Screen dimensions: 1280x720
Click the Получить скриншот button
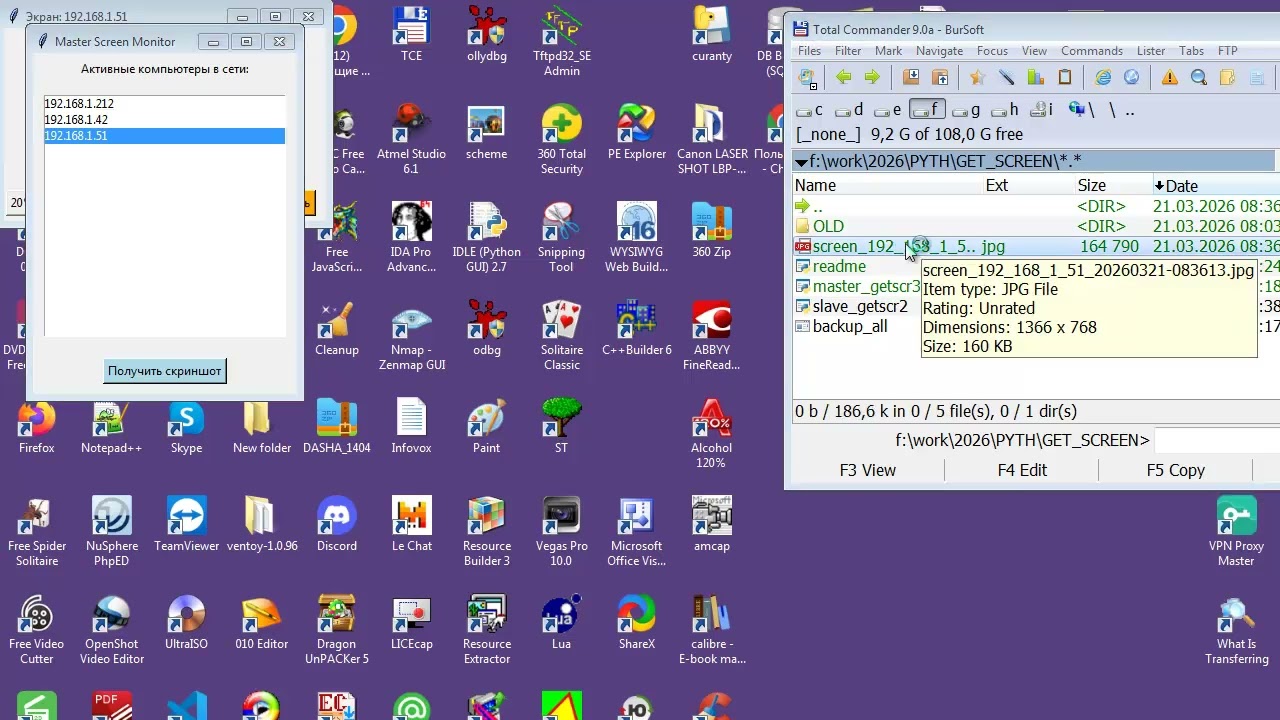click(165, 371)
